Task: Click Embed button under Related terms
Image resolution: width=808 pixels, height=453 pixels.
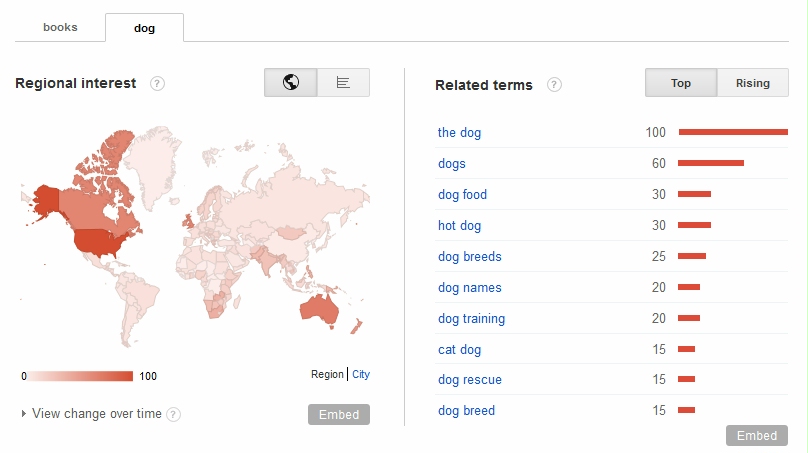Action: [756, 435]
